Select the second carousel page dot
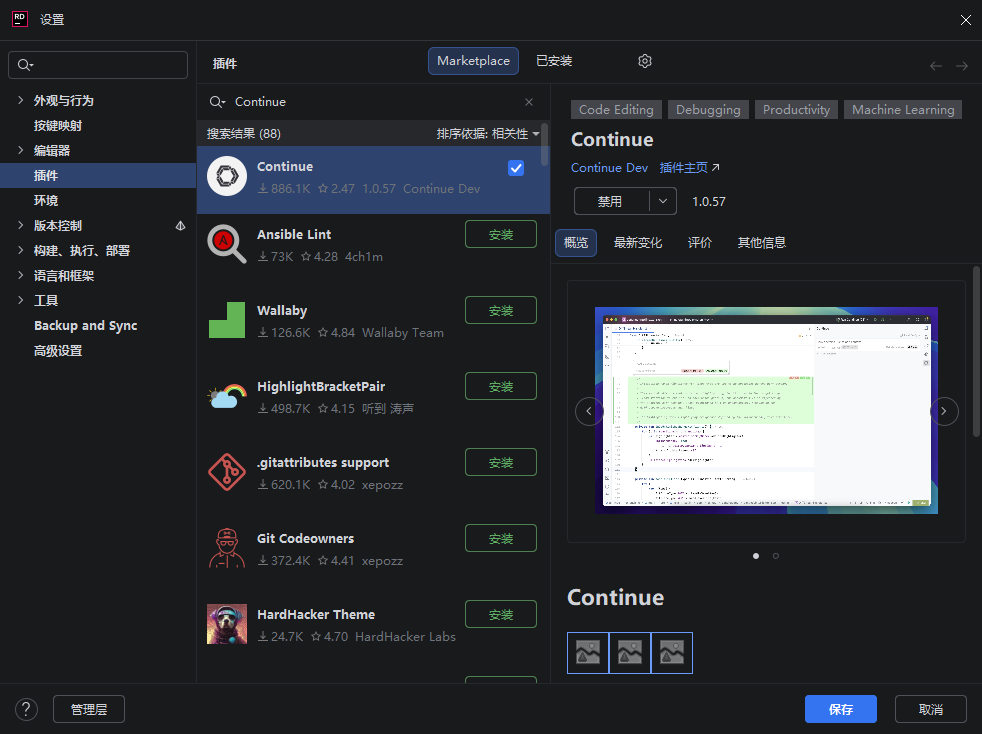 click(x=776, y=556)
